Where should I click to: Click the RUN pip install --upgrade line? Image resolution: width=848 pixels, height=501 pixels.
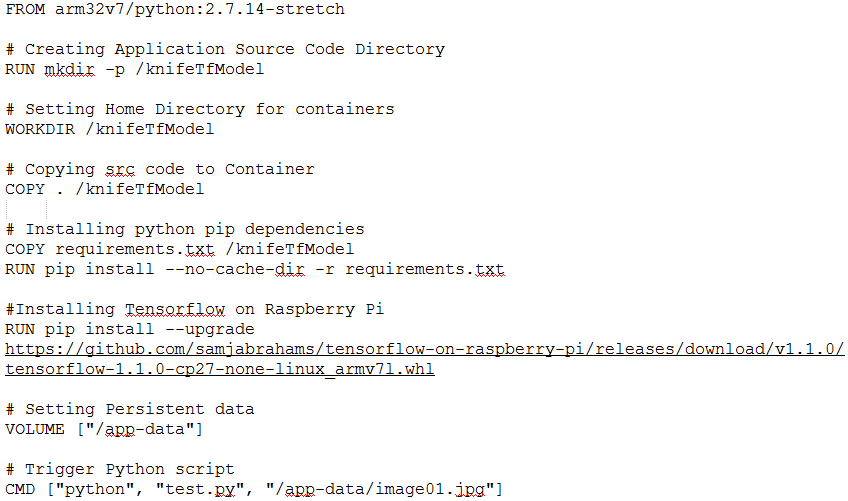click(130, 329)
